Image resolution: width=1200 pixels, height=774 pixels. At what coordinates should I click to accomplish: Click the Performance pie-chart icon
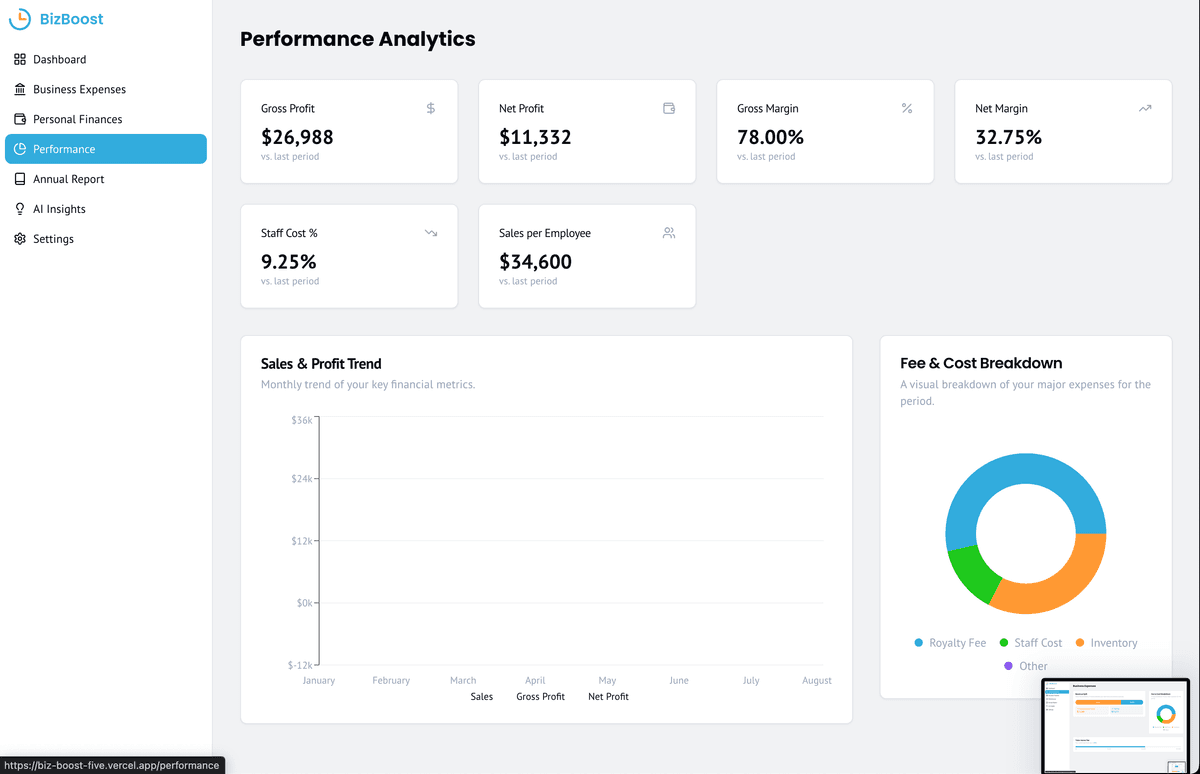(17, 148)
